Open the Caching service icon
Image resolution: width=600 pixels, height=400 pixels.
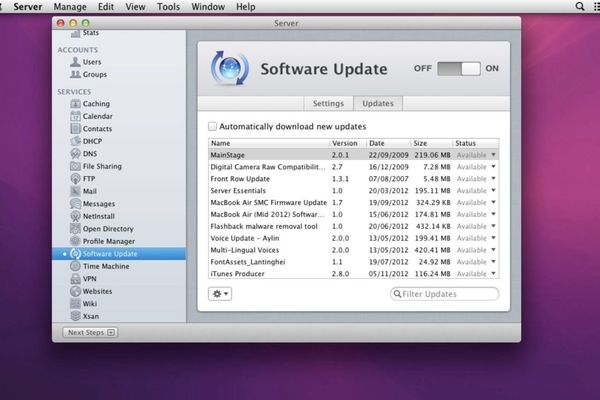coord(75,104)
